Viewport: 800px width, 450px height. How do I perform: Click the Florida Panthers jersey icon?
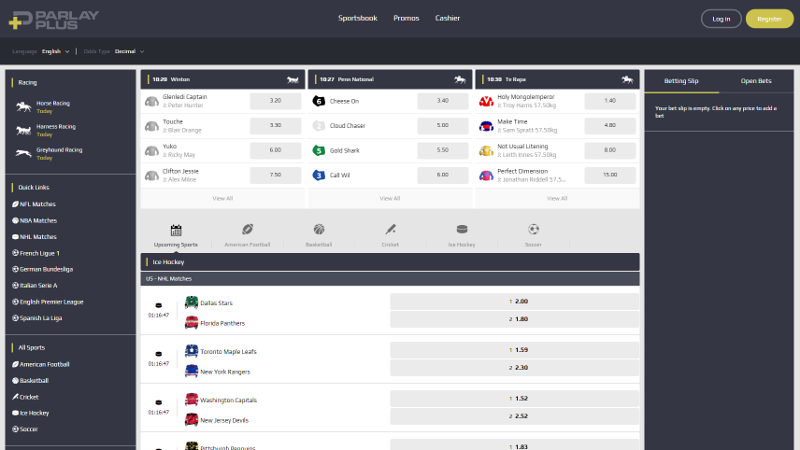coord(191,322)
